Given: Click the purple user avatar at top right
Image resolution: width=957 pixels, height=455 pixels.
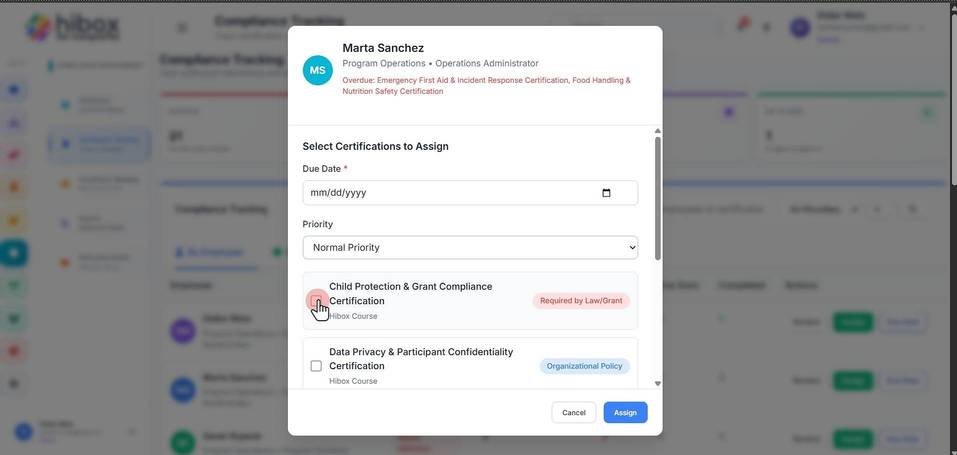Looking at the screenshot, I should click(x=800, y=28).
